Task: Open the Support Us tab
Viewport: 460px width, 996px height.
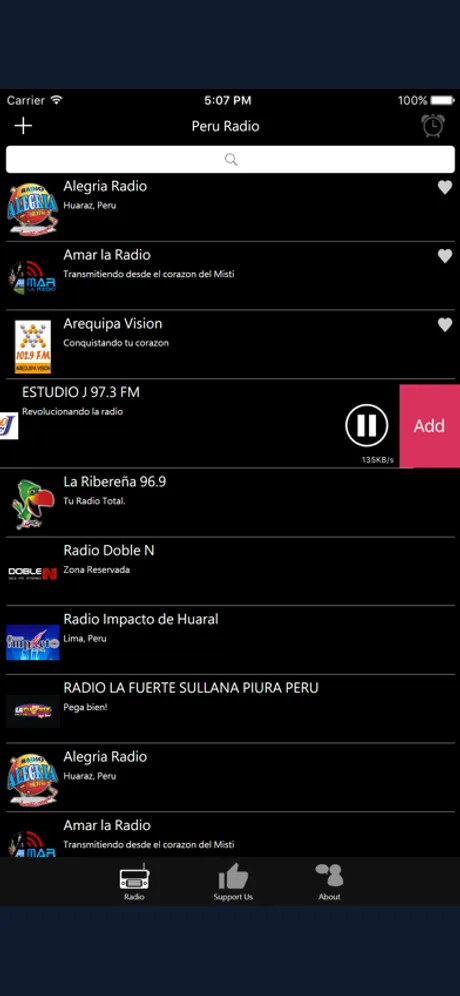Action: tap(233, 882)
